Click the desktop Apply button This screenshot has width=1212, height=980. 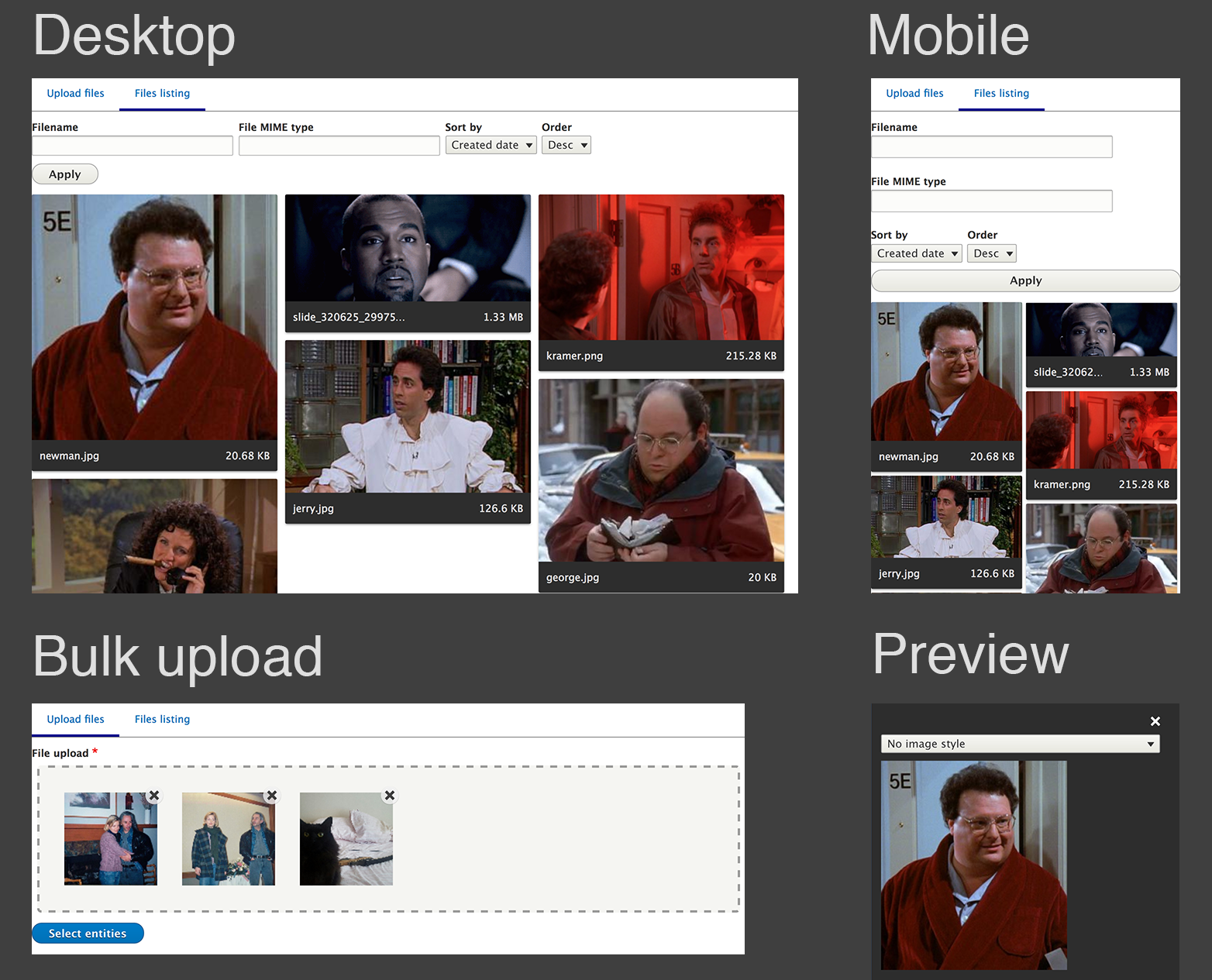point(65,174)
